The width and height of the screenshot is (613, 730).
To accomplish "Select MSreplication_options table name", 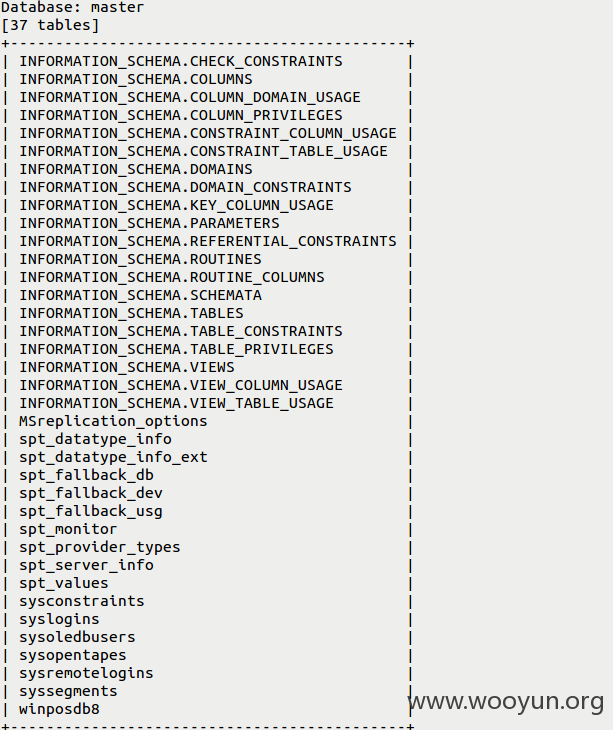I will pos(113,421).
